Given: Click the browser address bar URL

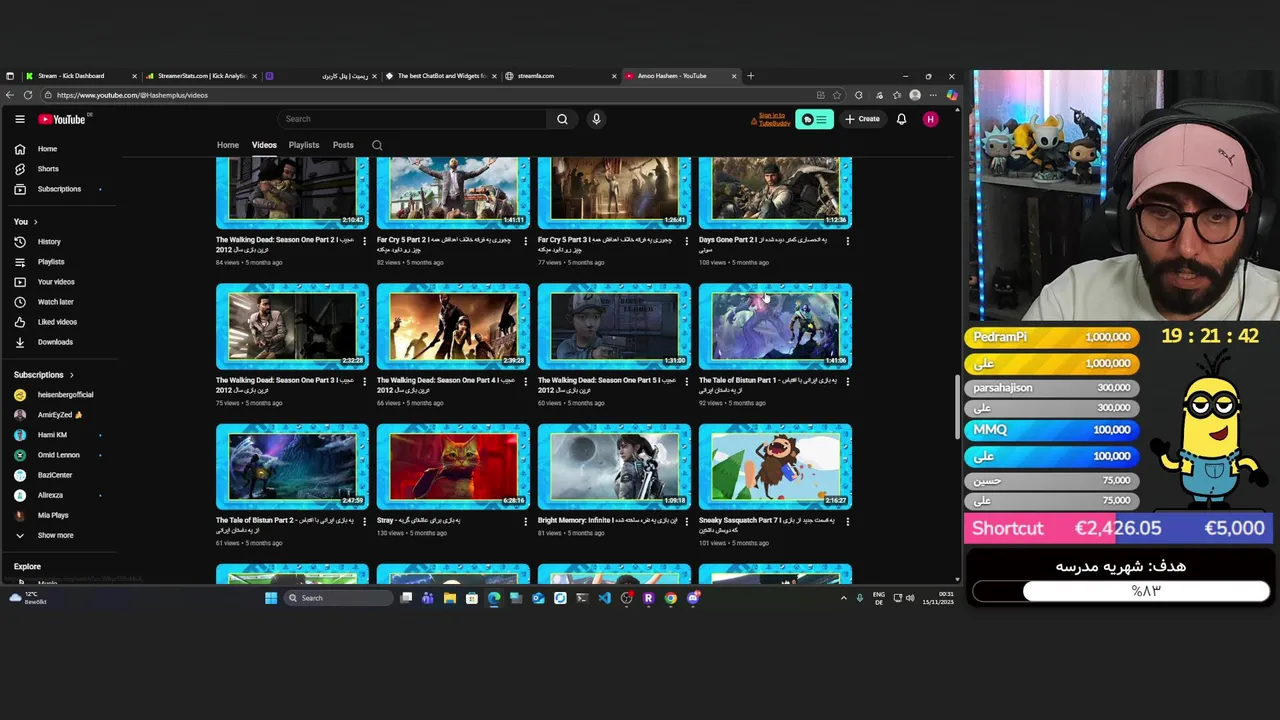Looking at the screenshot, I should 132,95.
